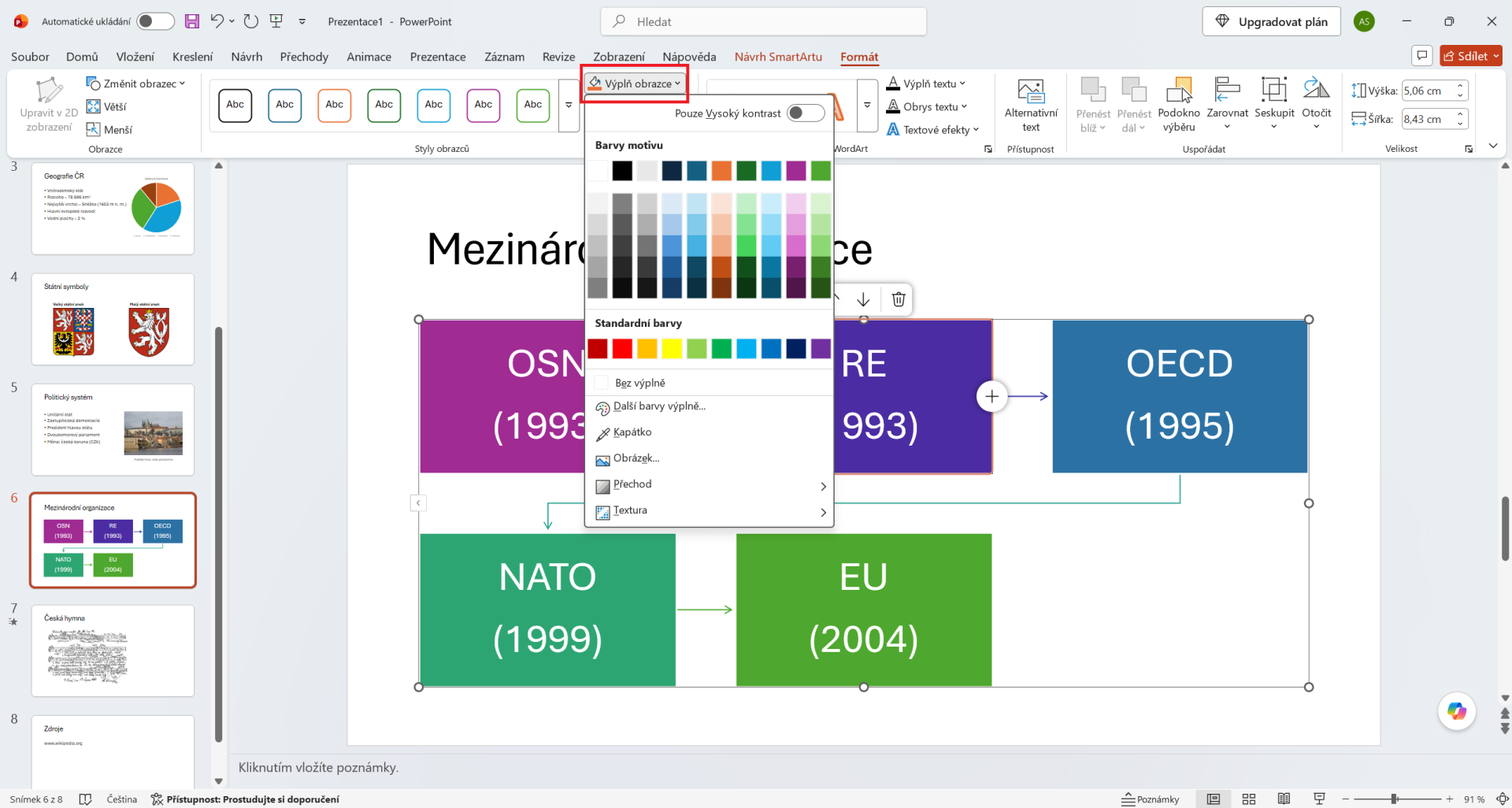The height and width of the screenshot is (808, 1512).
Task: Switch to Reading view icon
Action: click(x=1284, y=799)
